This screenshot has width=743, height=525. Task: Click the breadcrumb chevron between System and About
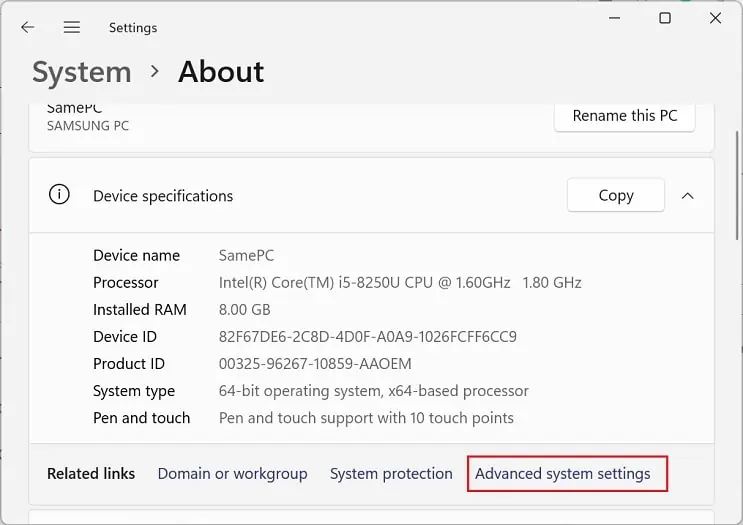[155, 71]
